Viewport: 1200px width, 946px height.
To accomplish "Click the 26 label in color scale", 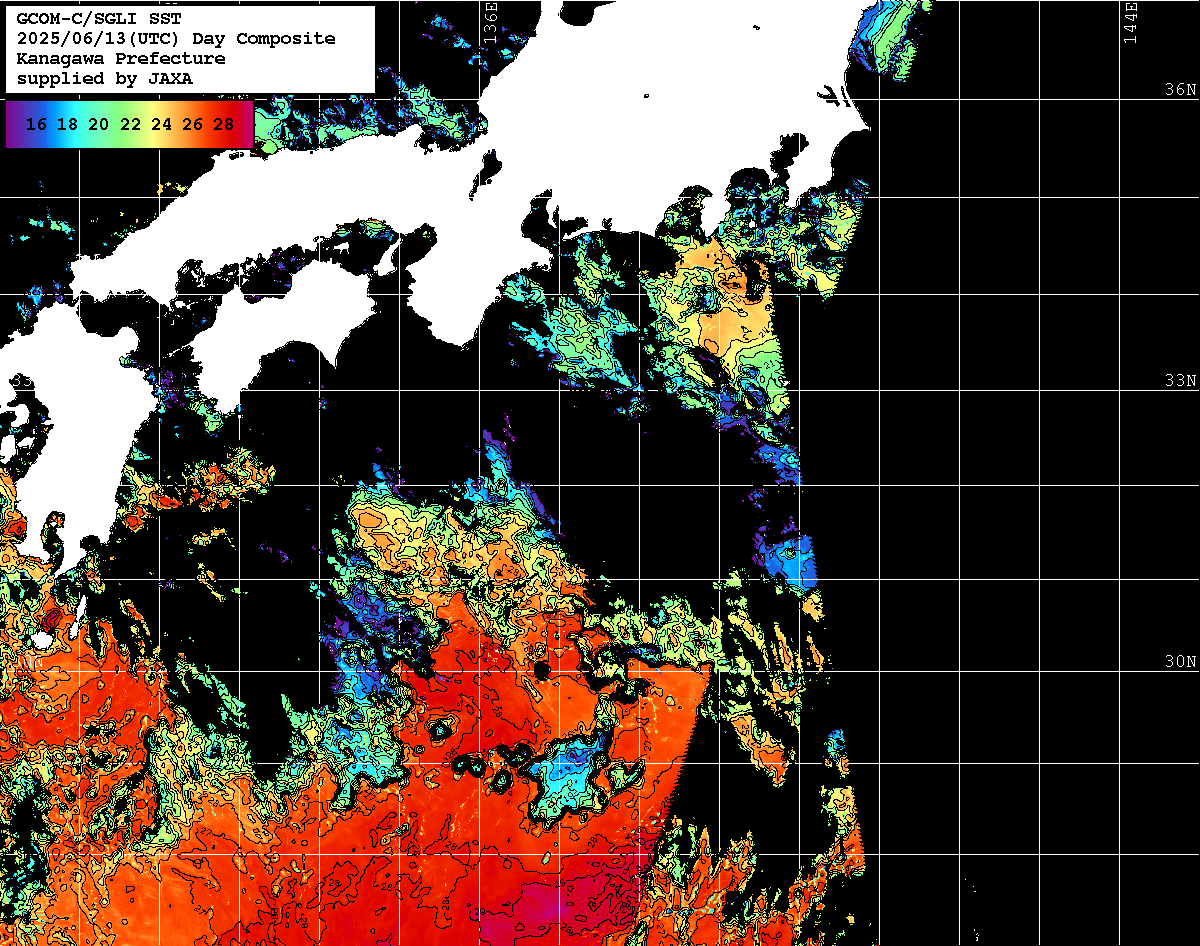I will coord(193,125).
